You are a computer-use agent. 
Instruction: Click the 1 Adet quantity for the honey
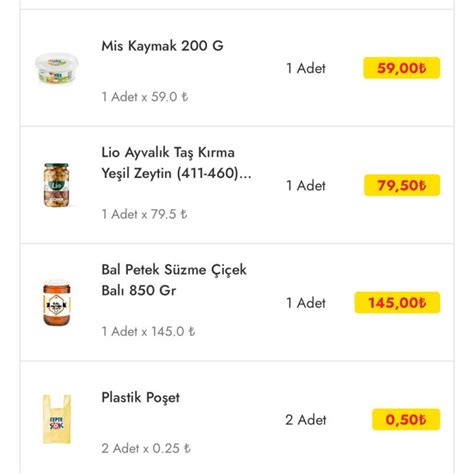point(306,303)
